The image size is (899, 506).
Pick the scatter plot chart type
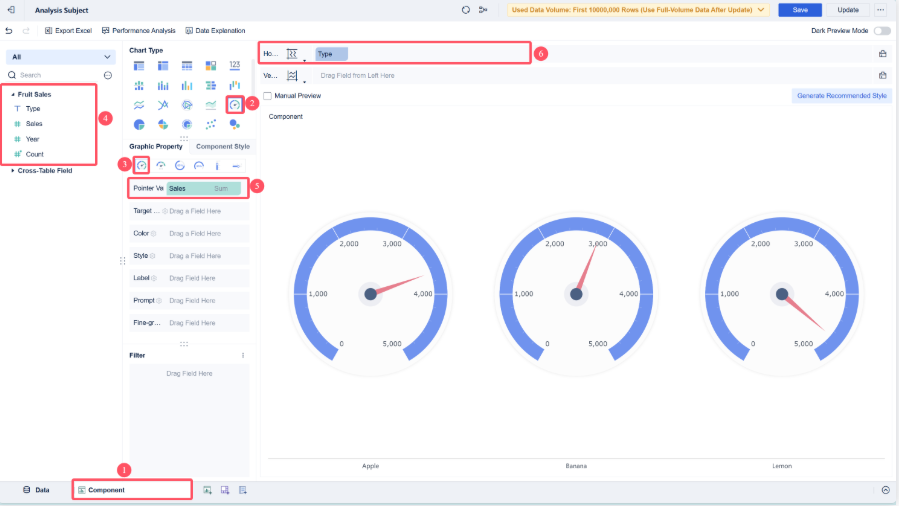click(x=210, y=124)
